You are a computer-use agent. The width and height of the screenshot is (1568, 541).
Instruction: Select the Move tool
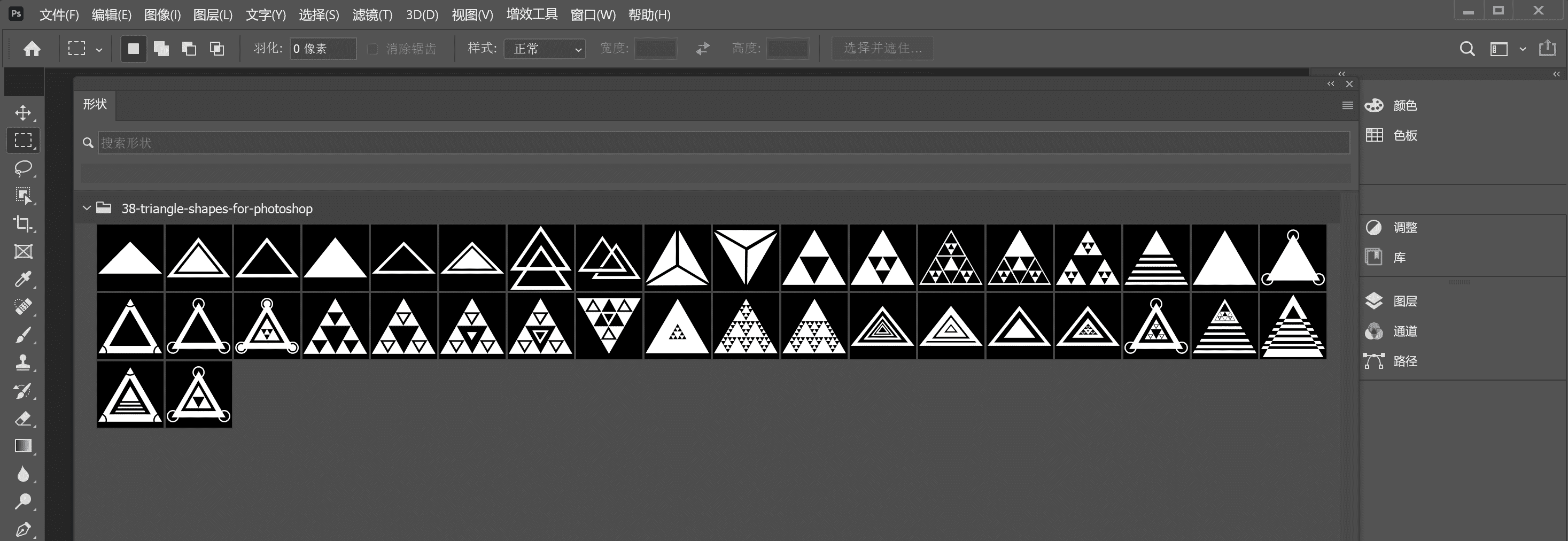(x=23, y=113)
